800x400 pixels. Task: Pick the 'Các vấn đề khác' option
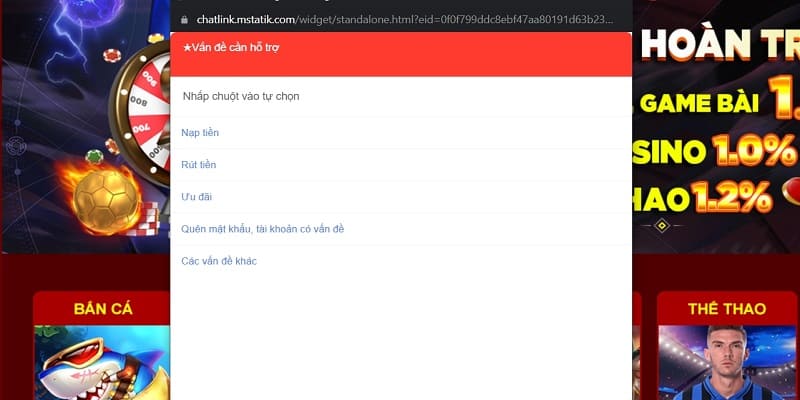pyautogui.click(x=219, y=261)
